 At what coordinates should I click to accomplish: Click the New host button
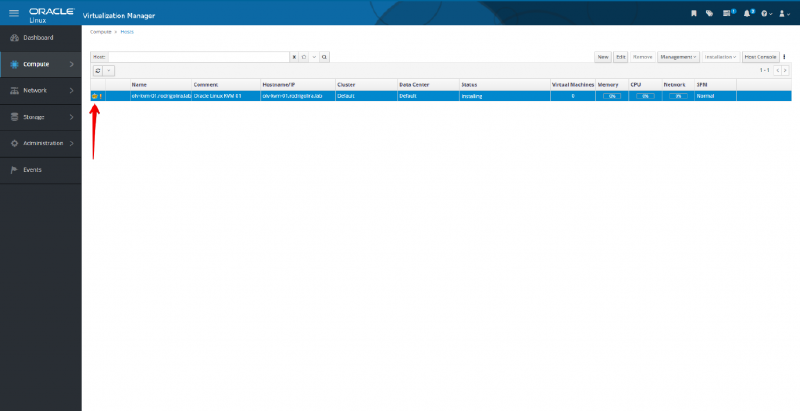(603, 57)
